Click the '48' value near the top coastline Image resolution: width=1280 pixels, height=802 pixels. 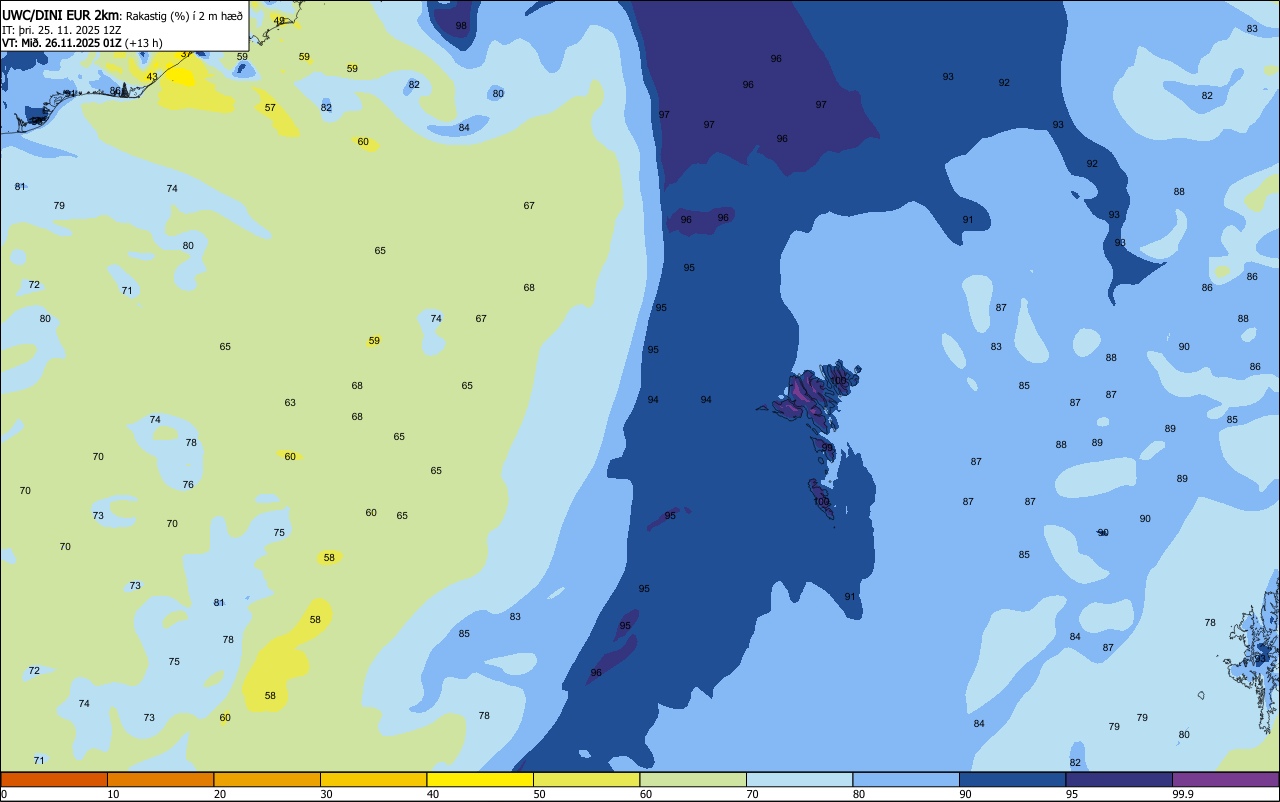tap(279, 20)
